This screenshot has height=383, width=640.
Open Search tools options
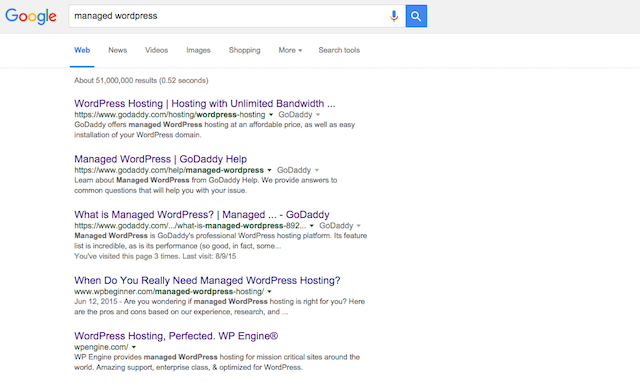[339, 50]
